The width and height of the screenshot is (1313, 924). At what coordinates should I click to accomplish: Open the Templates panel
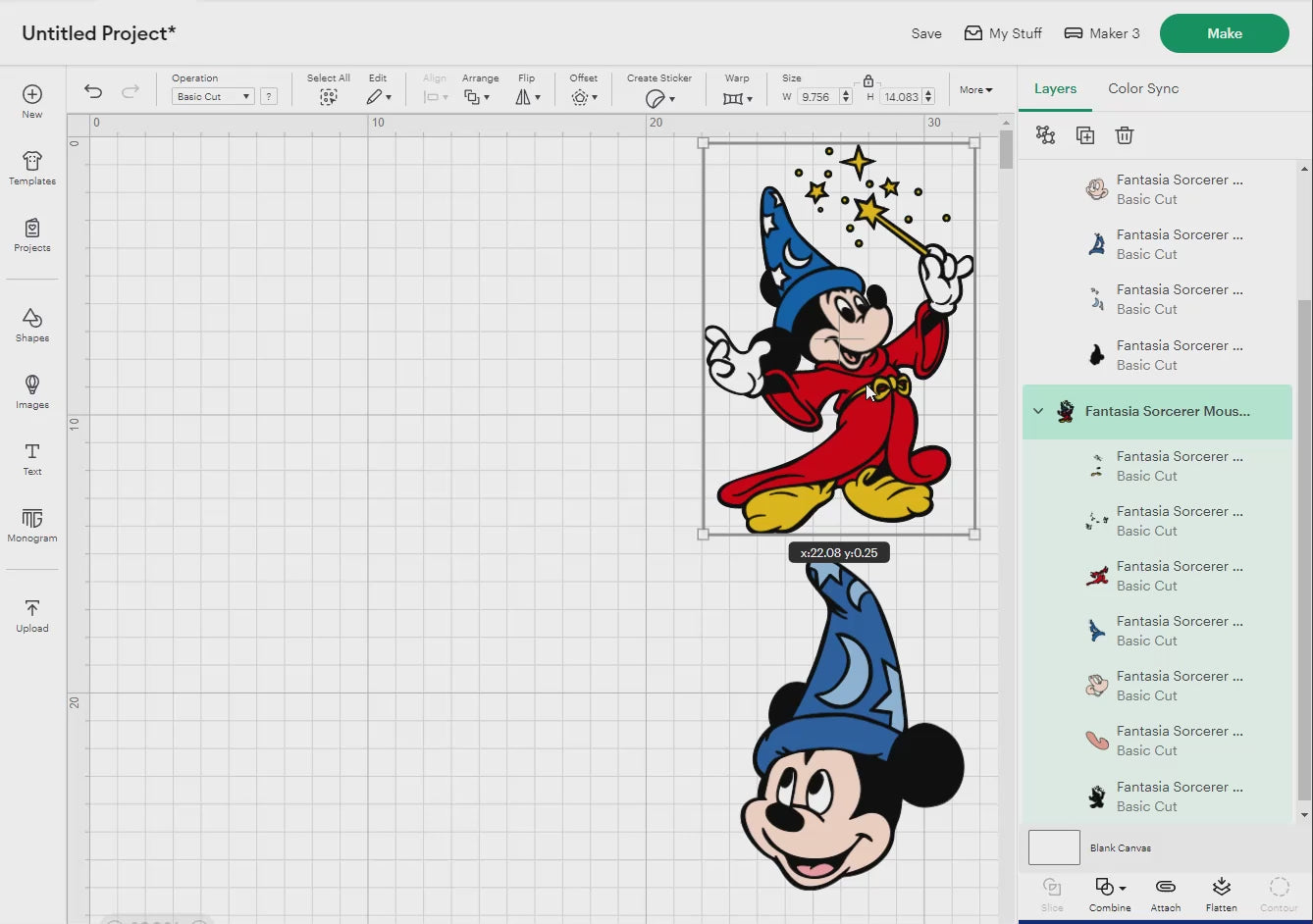(32, 168)
